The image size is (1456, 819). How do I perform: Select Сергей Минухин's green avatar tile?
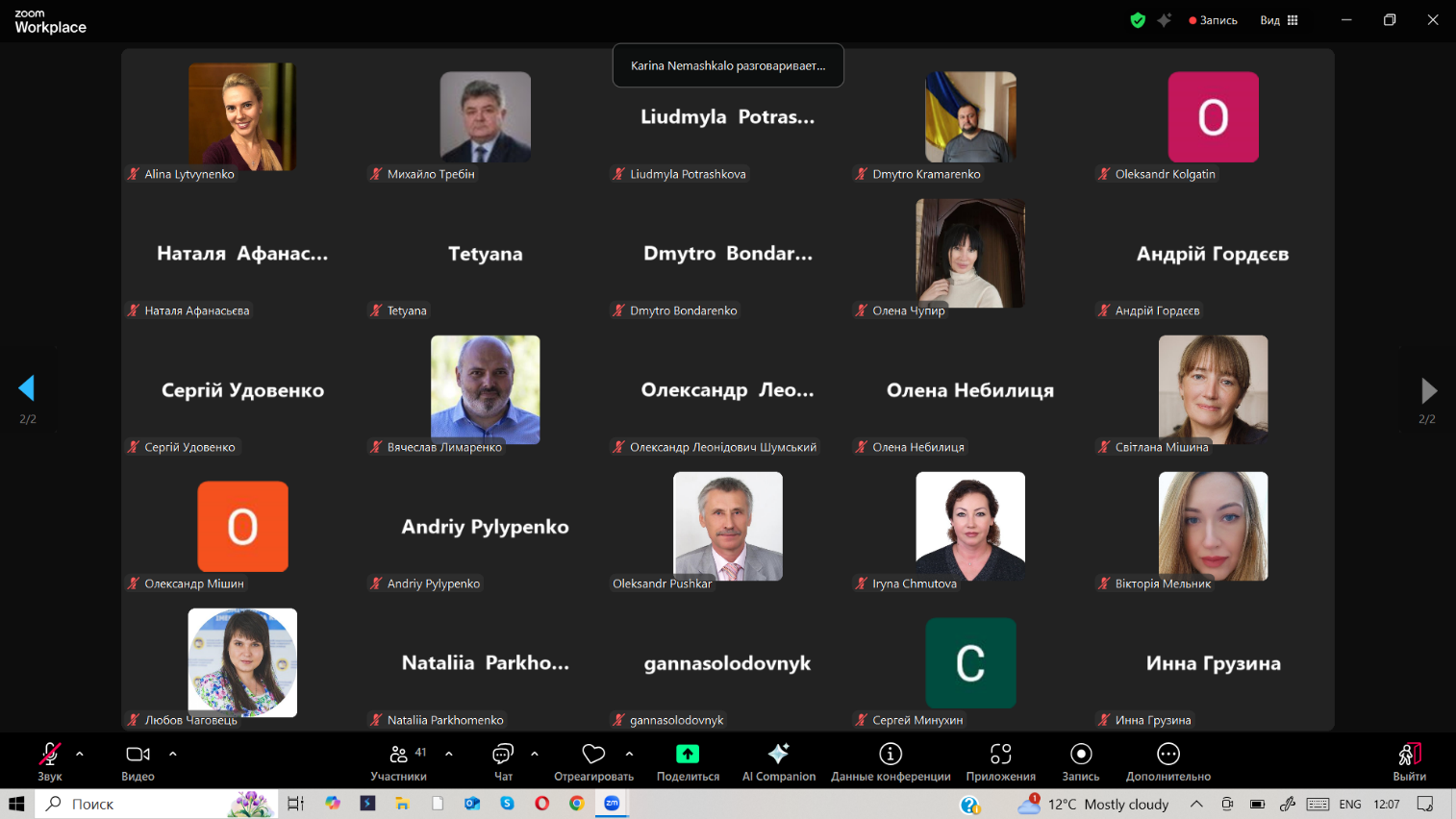pyautogui.click(x=970, y=663)
